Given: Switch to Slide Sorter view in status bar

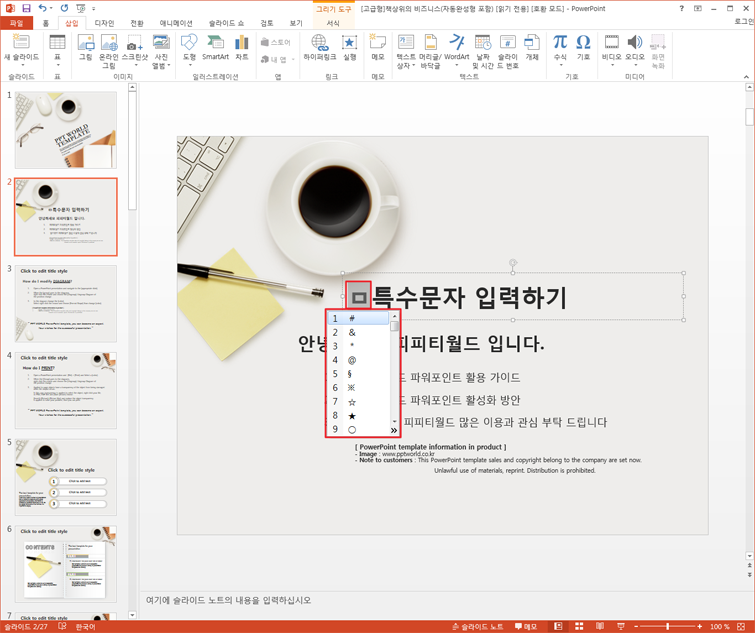Looking at the screenshot, I should pyautogui.click(x=579, y=626).
